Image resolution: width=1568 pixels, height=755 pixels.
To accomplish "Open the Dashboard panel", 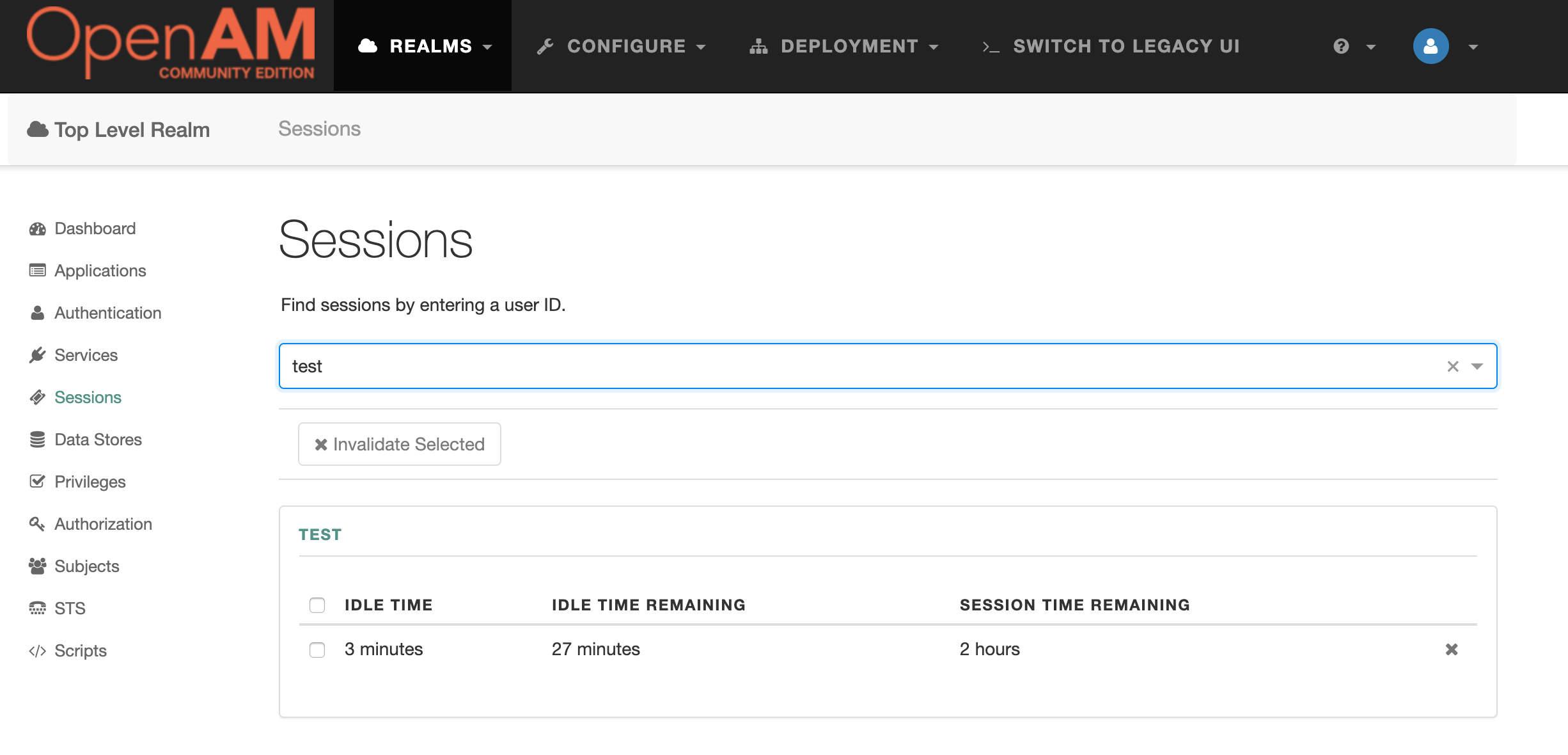I will [x=95, y=228].
